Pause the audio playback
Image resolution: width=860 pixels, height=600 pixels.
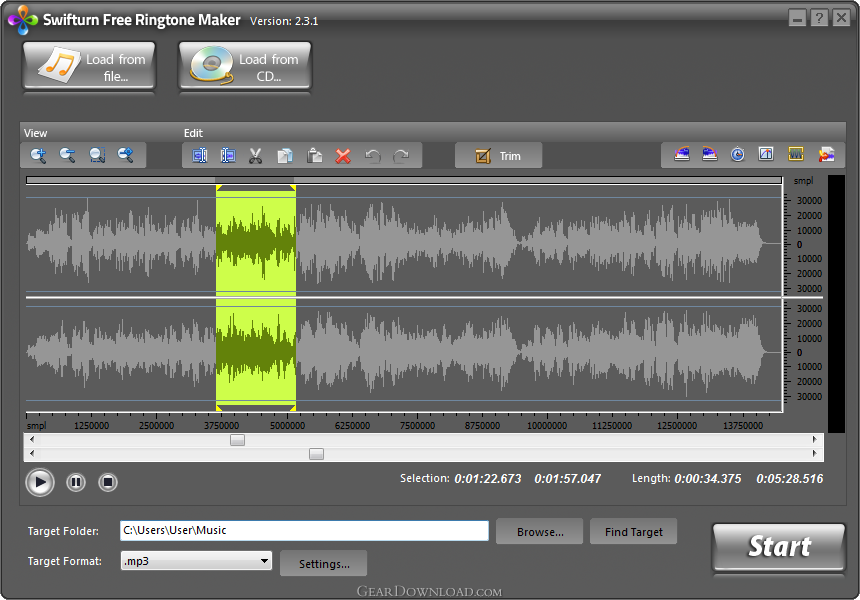[x=76, y=483]
